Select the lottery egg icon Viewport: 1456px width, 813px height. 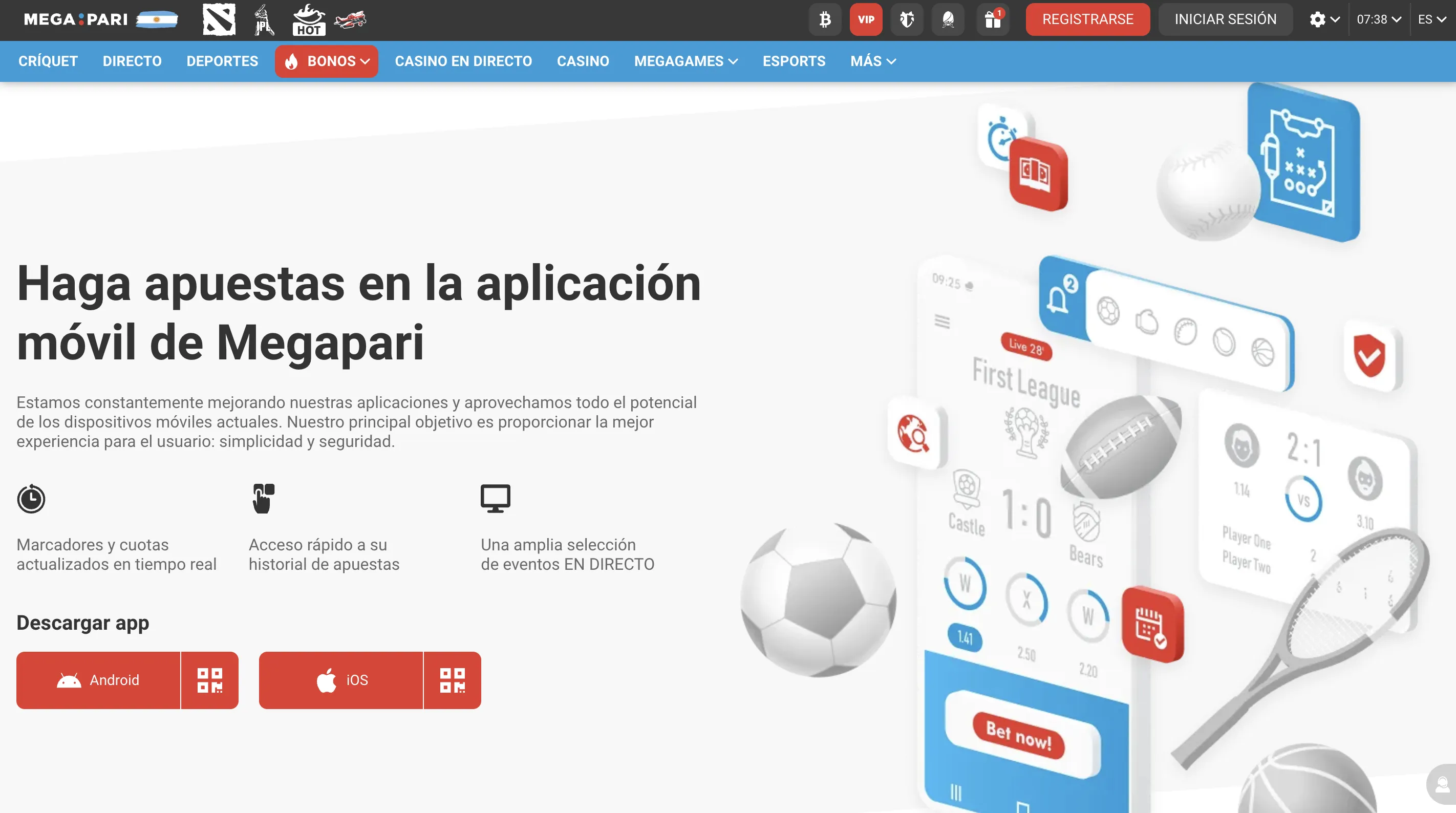click(x=949, y=19)
